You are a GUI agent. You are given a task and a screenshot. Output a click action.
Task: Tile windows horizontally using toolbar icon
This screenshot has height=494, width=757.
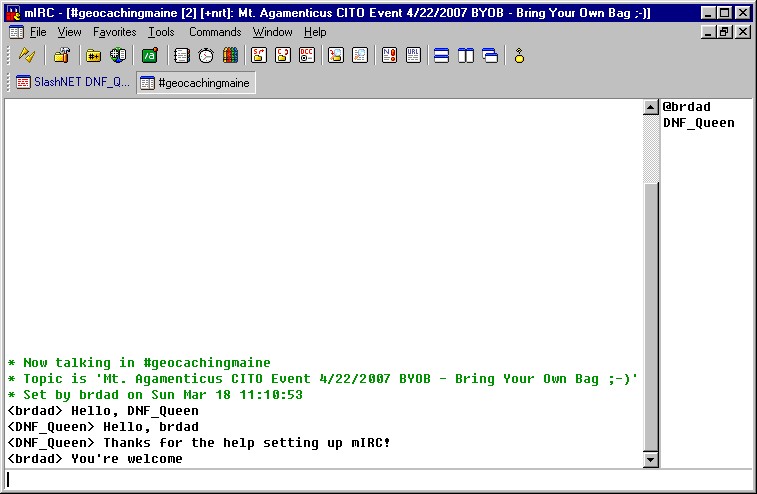441,56
